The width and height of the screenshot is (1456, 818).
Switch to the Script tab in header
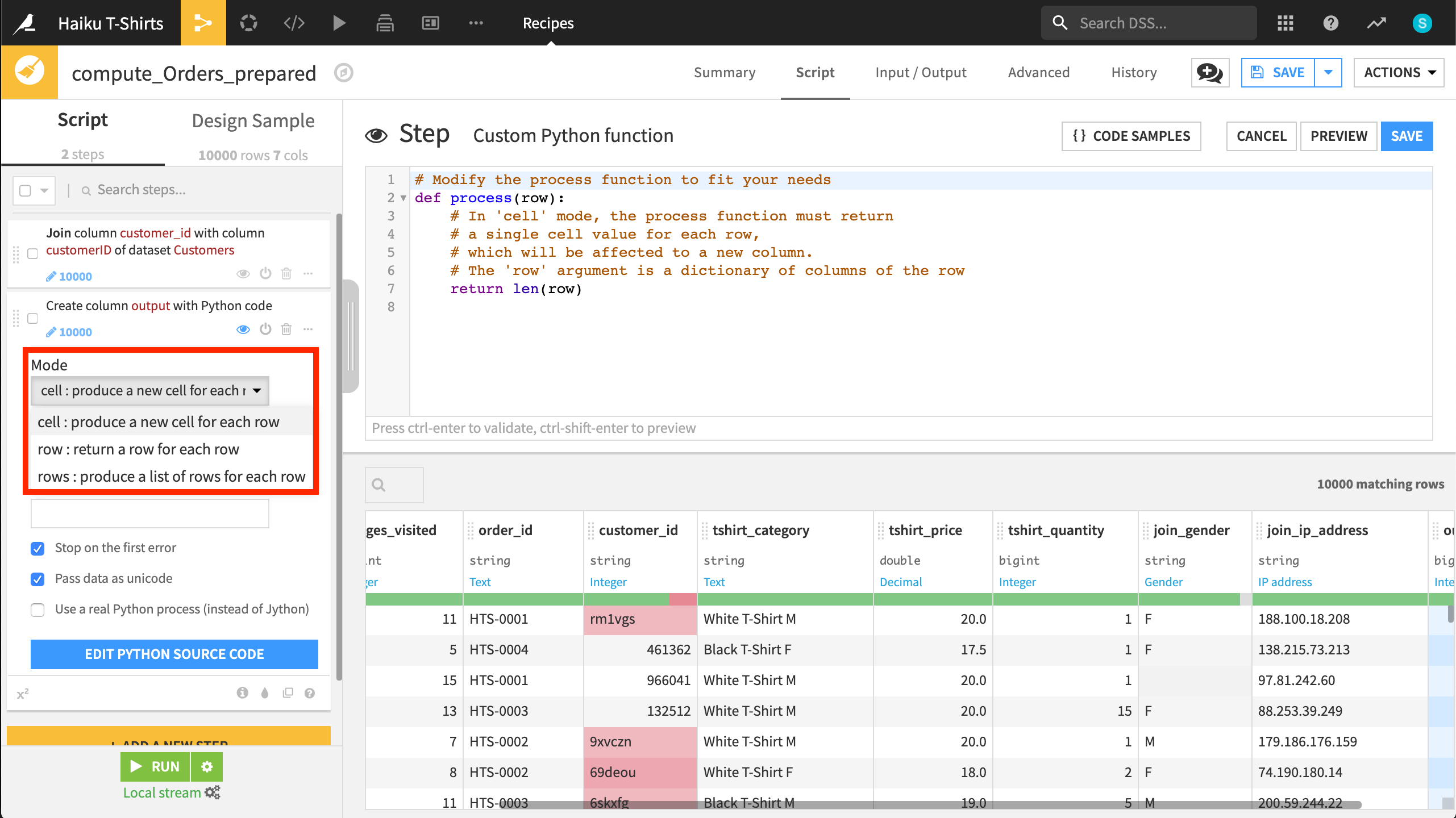coord(815,73)
